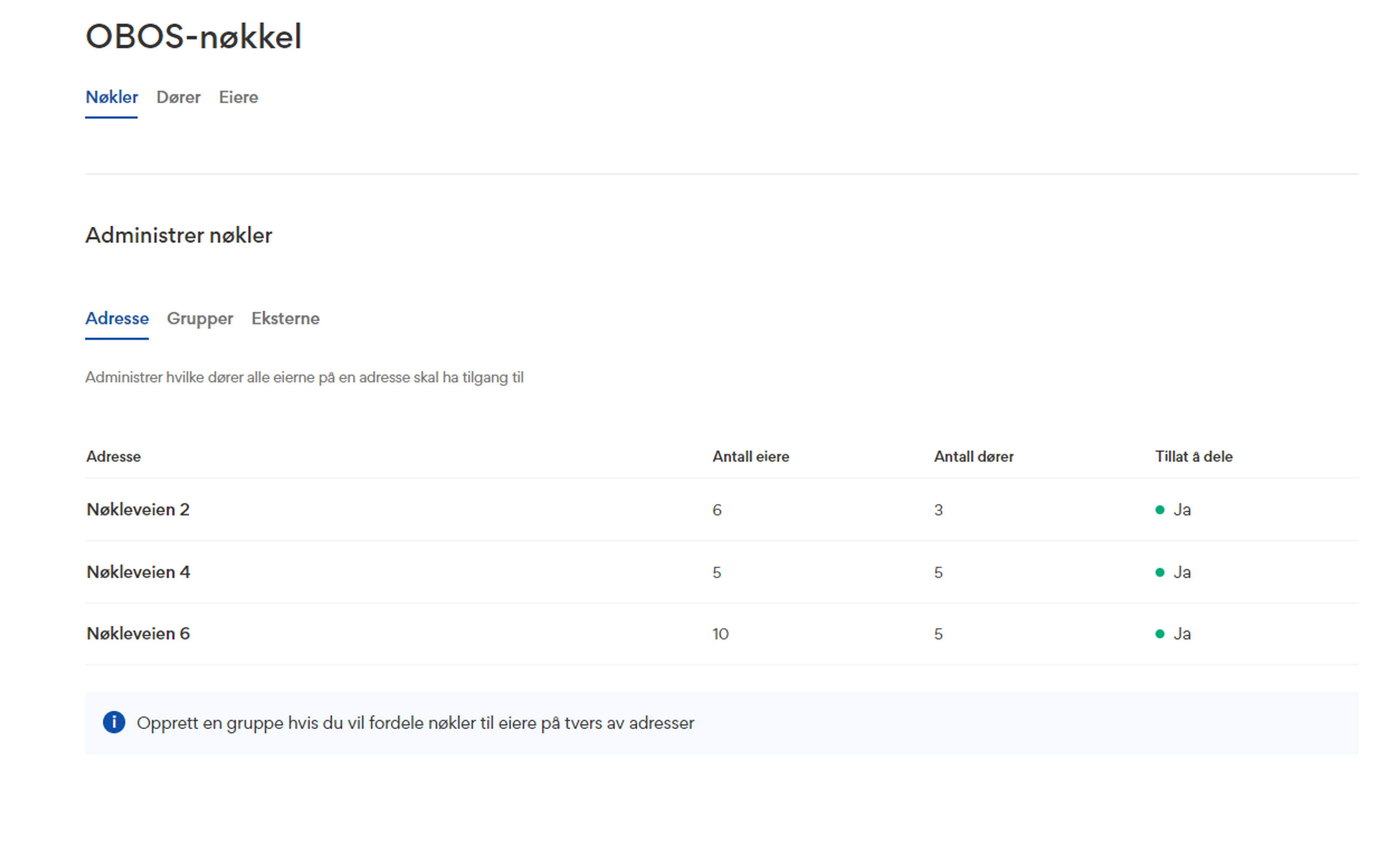Click green status dot for Nøkleveien 4
The height and width of the screenshot is (846, 1400).
pos(1160,572)
